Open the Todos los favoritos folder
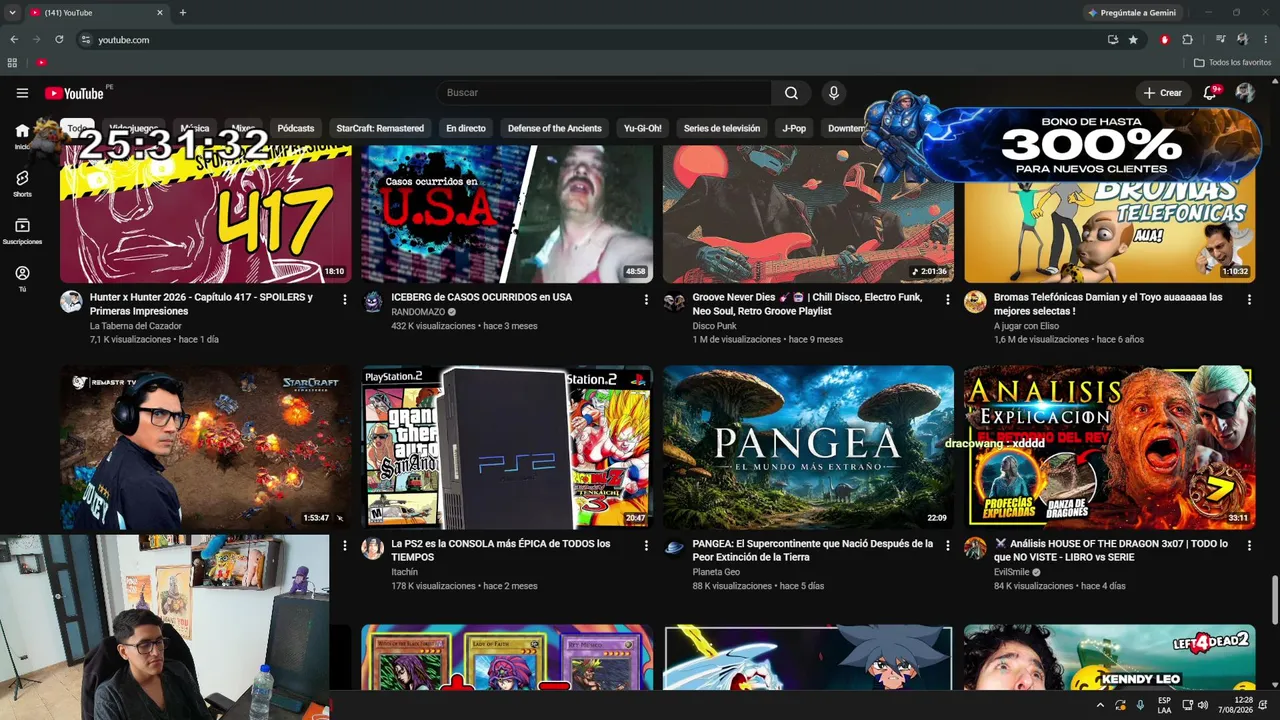The width and height of the screenshot is (1280, 720). tap(1232, 62)
